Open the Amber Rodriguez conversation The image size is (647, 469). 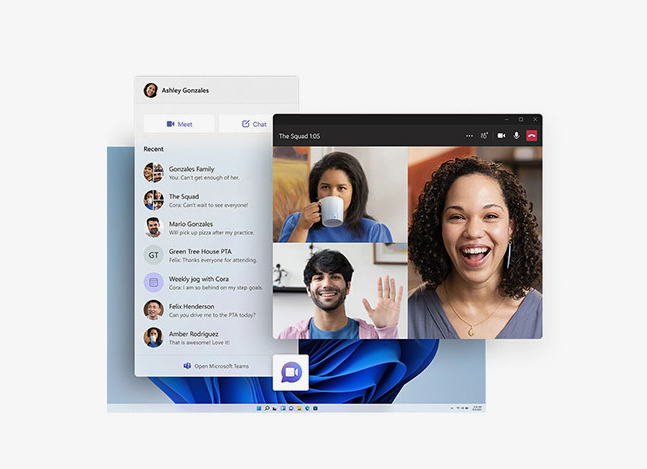point(204,338)
